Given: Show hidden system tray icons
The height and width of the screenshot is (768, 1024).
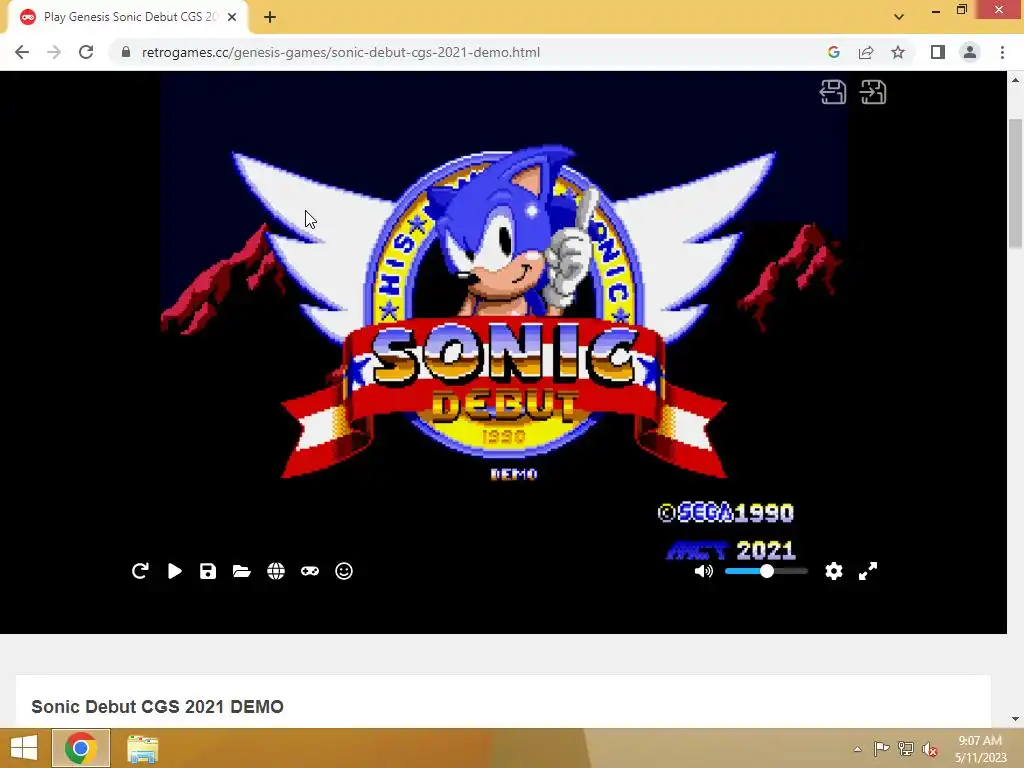Looking at the screenshot, I should 857,749.
